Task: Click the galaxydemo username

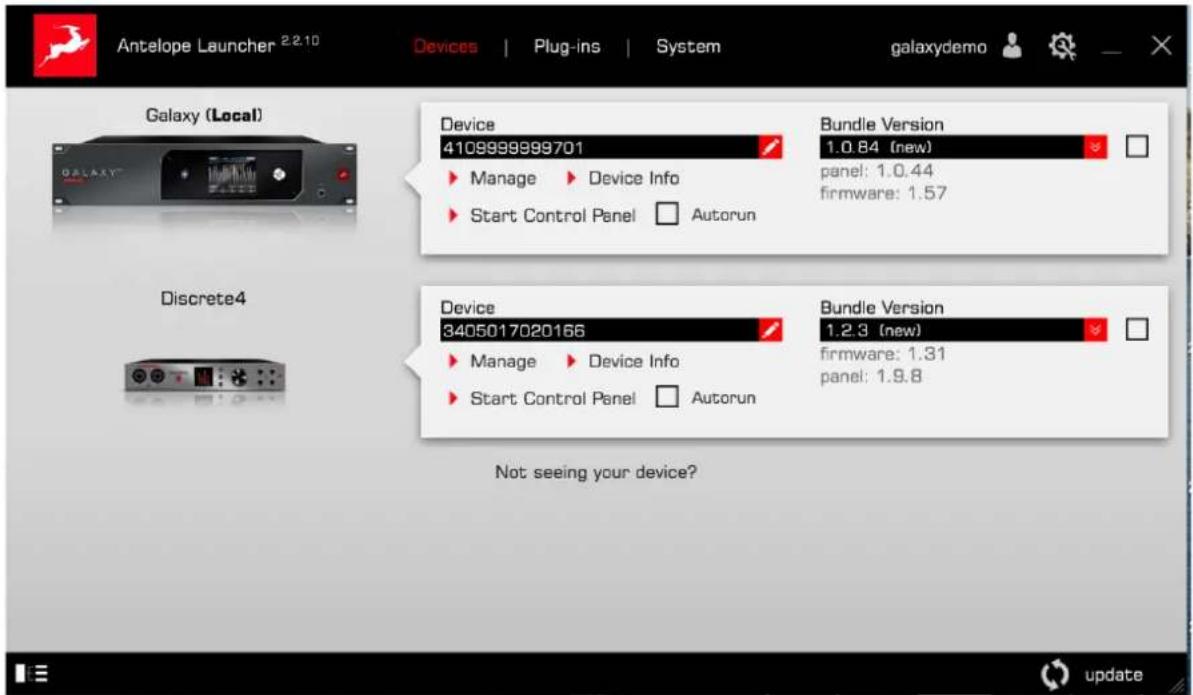Action: pos(939,47)
